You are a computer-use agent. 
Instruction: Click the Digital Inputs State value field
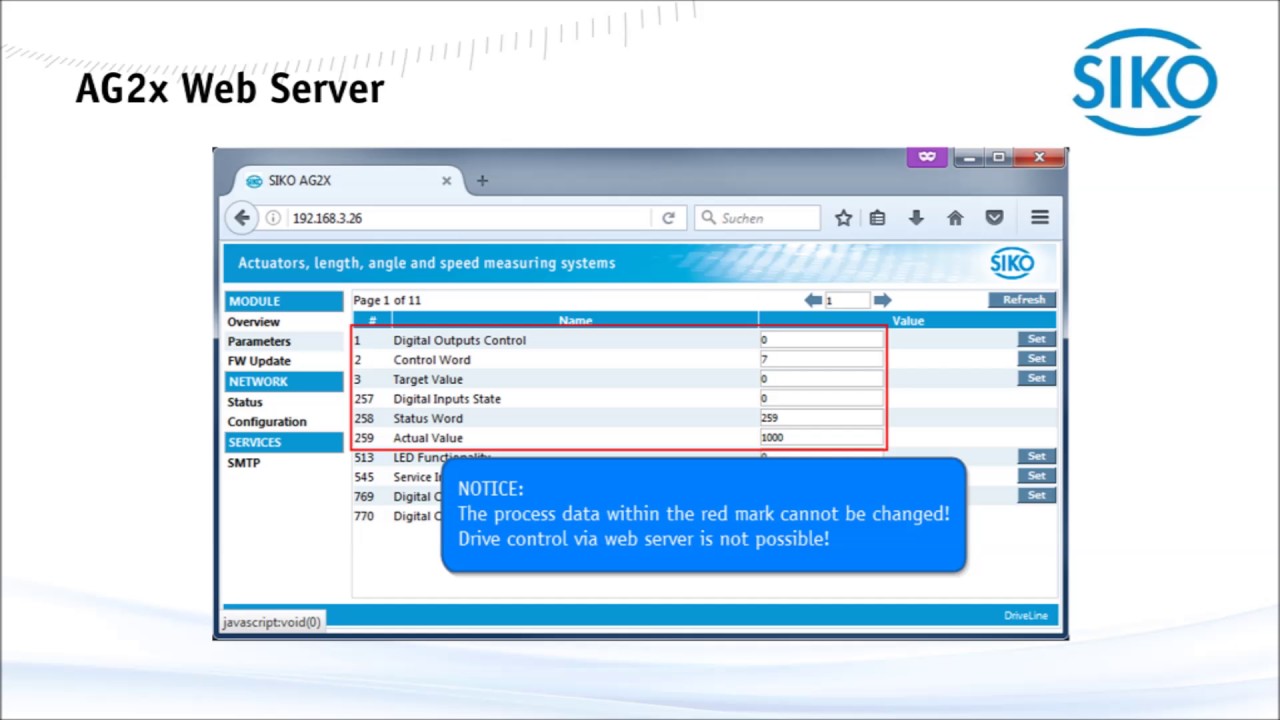(x=821, y=398)
